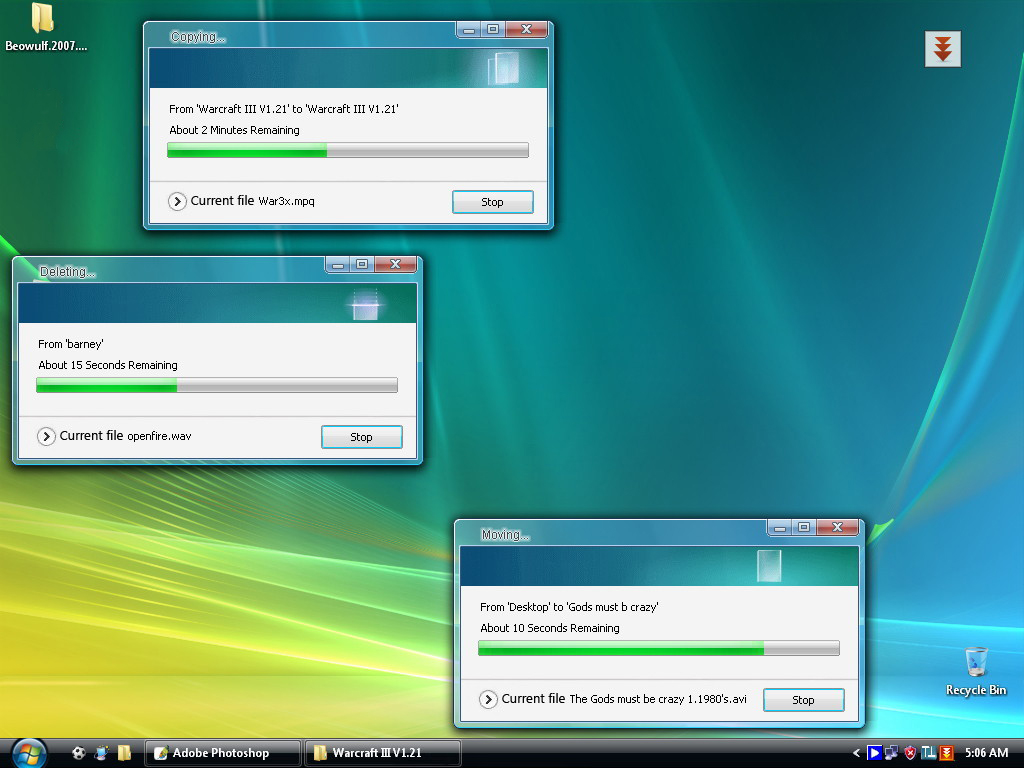Launch the soccer ball quick launch icon
This screenshot has width=1024, height=768.
tap(78, 753)
